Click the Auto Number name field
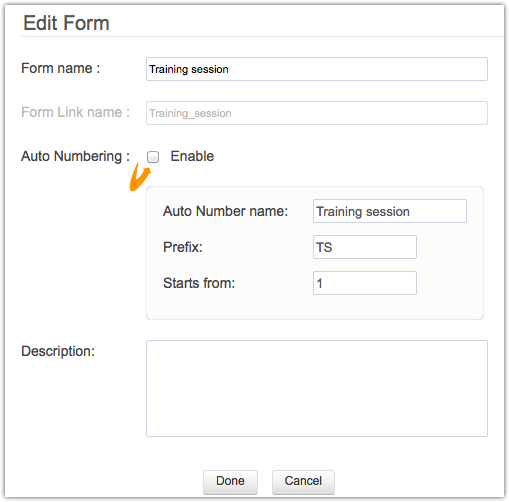 coord(390,211)
